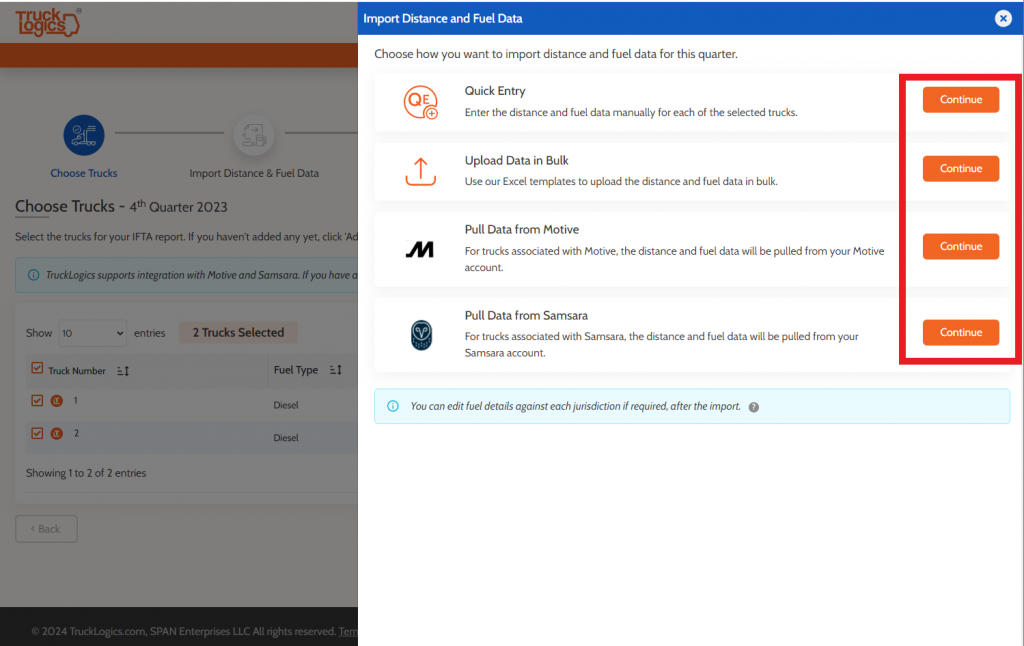Click the Pull Data from Samsara heading

coord(526,315)
